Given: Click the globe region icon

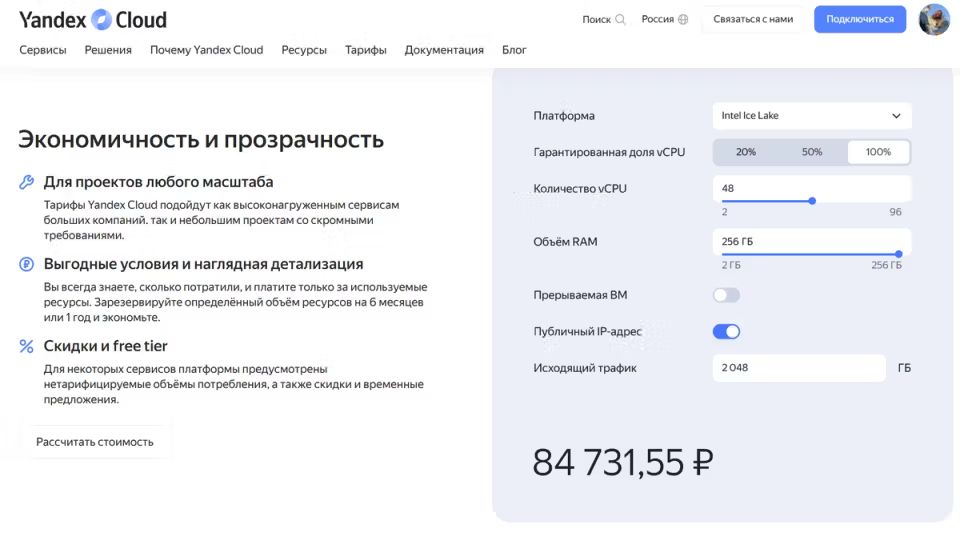Looking at the screenshot, I should [683, 19].
